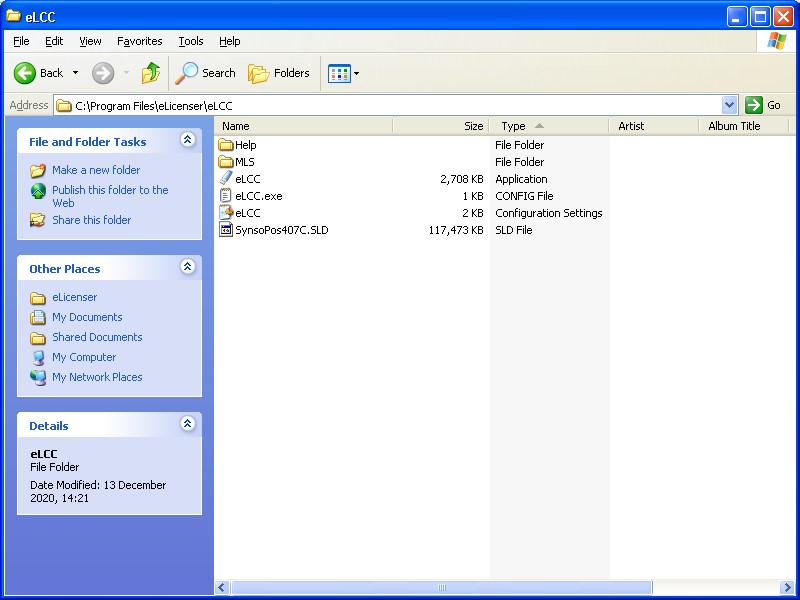Collapse the Details panel
The height and width of the screenshot is (600, 800).
pos(188,423)
